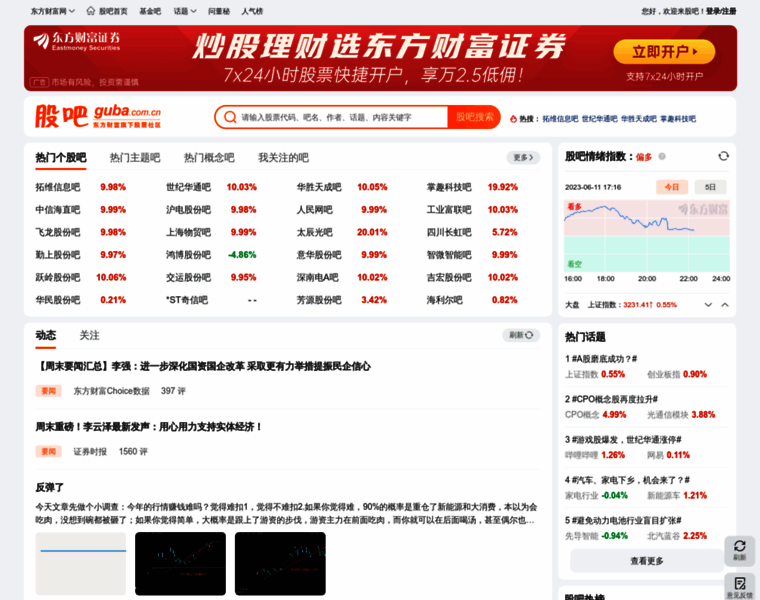Open hot topic #避免动力电池行业盲目扩张#
Image resolution: width=760 pixels, height=600 pixels.
pyautogui.click(x=623, y=521)
